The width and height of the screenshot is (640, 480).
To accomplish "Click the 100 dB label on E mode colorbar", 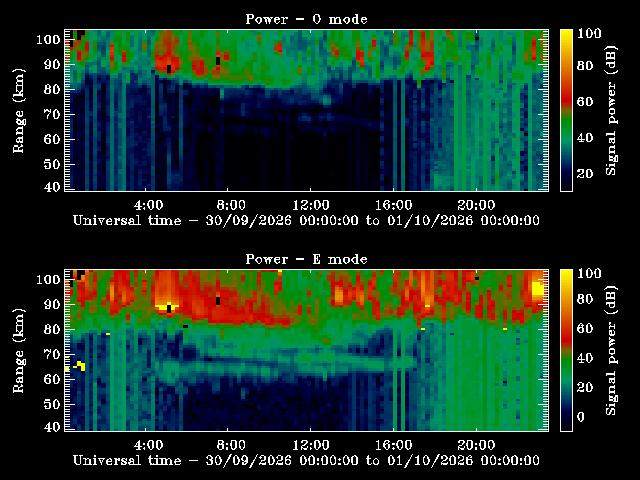I will (x=589, y=273).
